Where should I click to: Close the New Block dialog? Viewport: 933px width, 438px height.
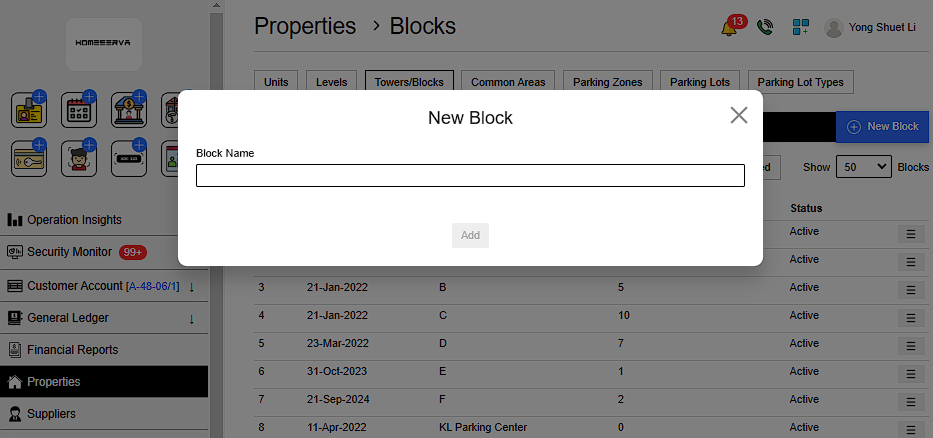(x=739, y=115)
